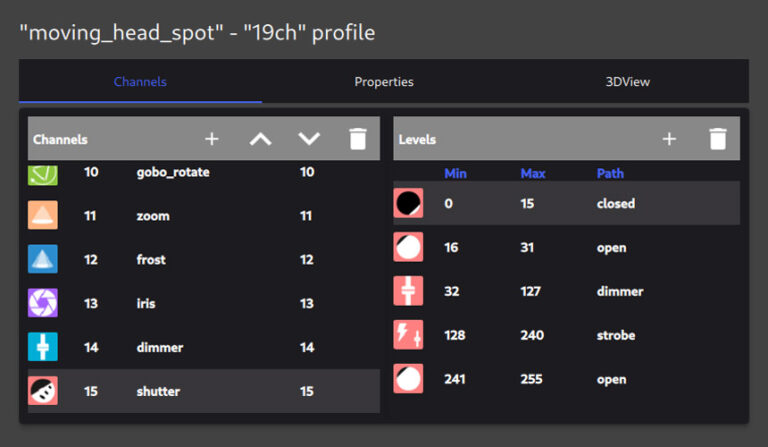Open the 3DView tab
The image size is (768, 447).
pyautogui.click(x=627, y=82)
